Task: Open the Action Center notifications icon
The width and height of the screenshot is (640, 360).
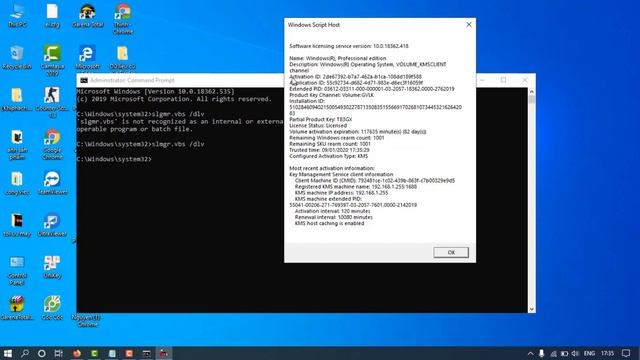Action: click(626, 353)
